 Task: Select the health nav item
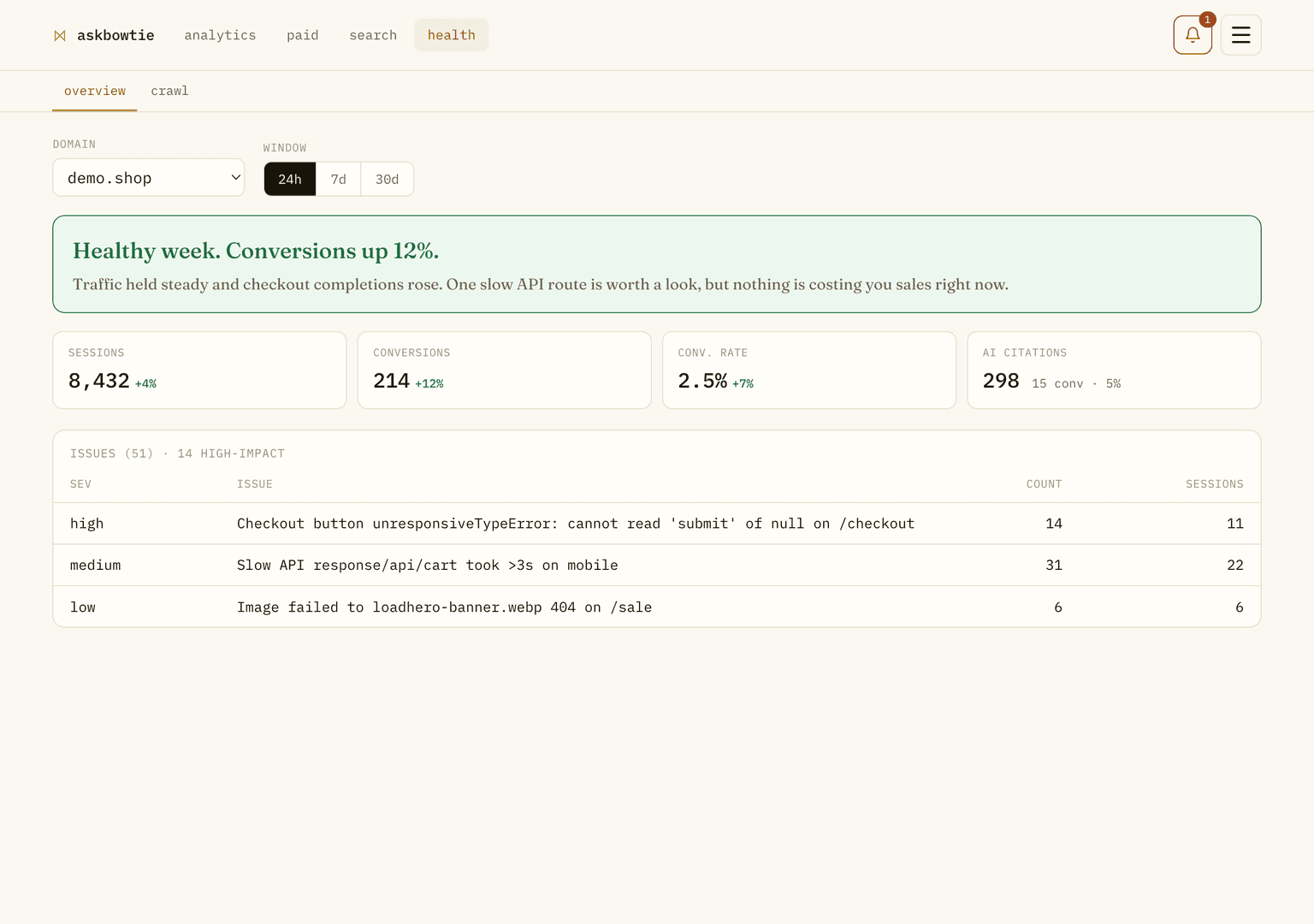(x=451, y=35)
